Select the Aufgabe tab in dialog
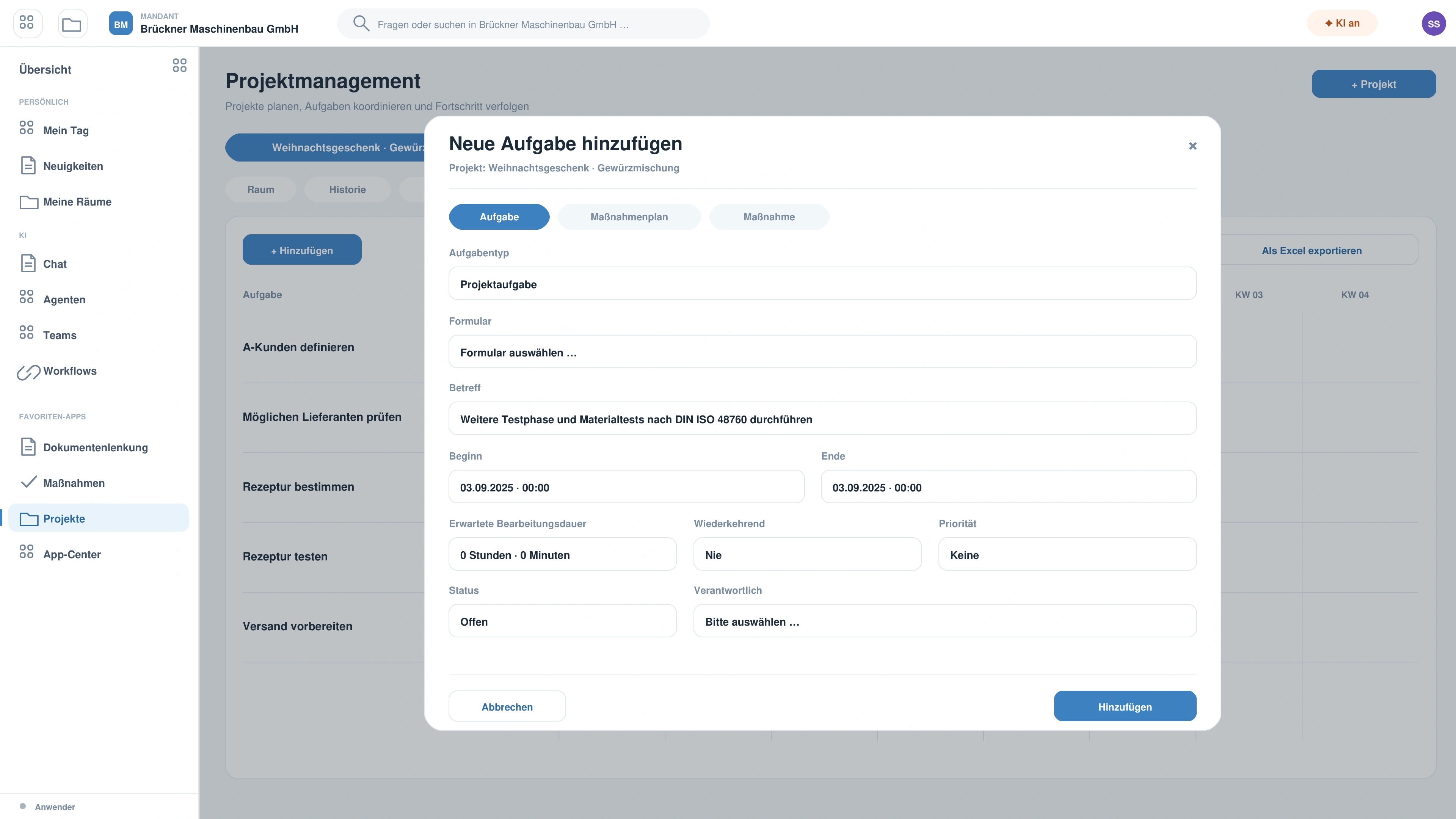The height and width of the screenshot is (819, 1456). tap(499, 217)
